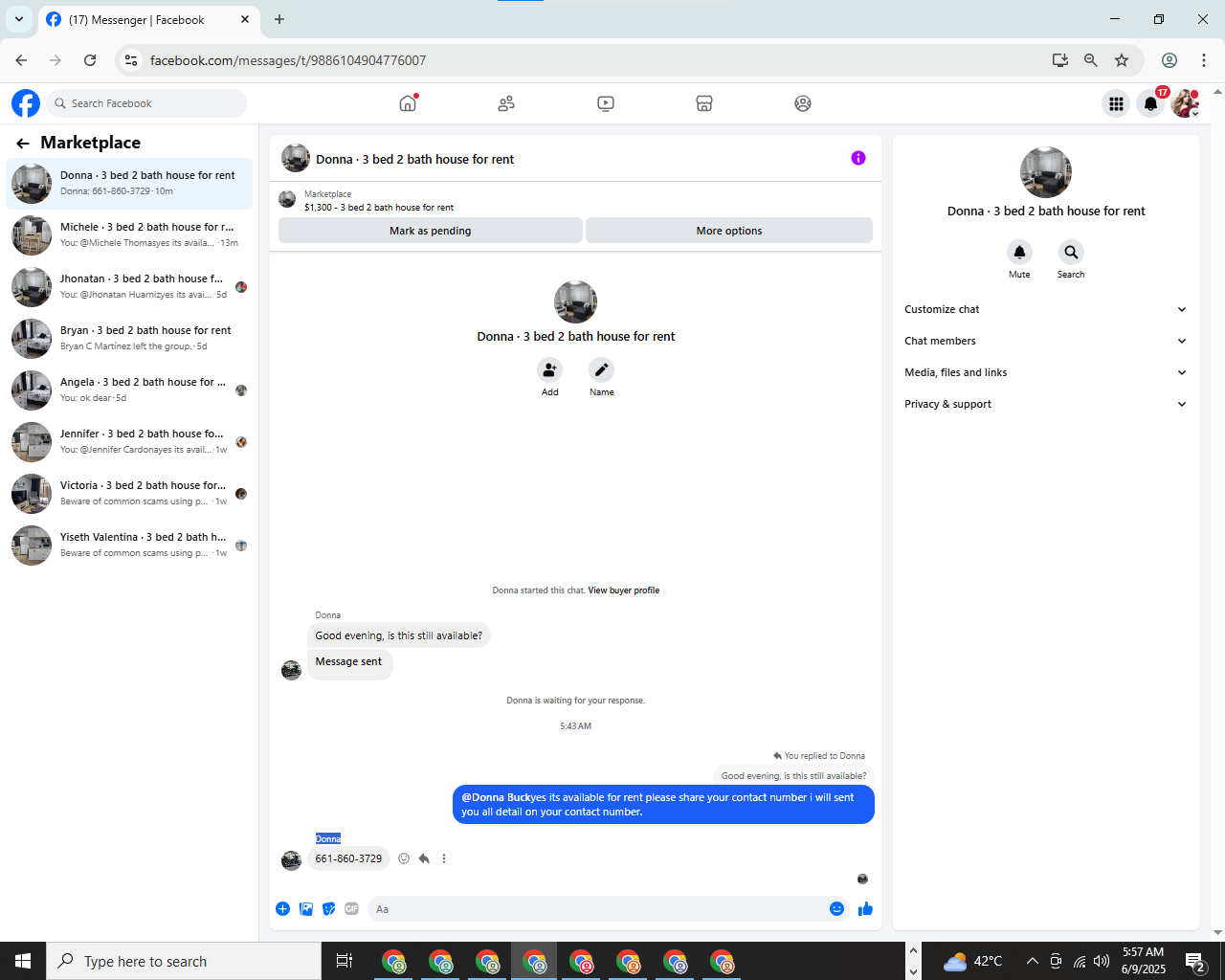1225x980 pixels.
Task: Expand the Chat members section
Action: click(x=1045, y=341)
